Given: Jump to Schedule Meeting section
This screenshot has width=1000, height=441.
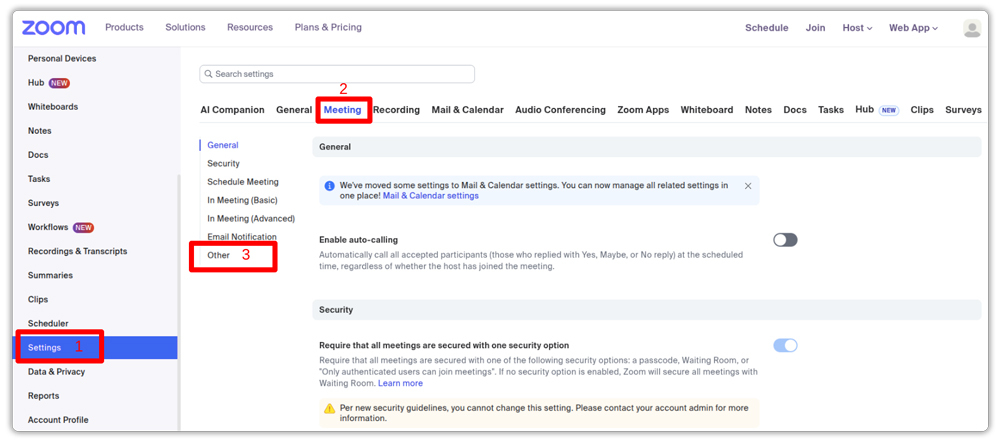Looking at the screenshot, I should click(x=243, y=182).
